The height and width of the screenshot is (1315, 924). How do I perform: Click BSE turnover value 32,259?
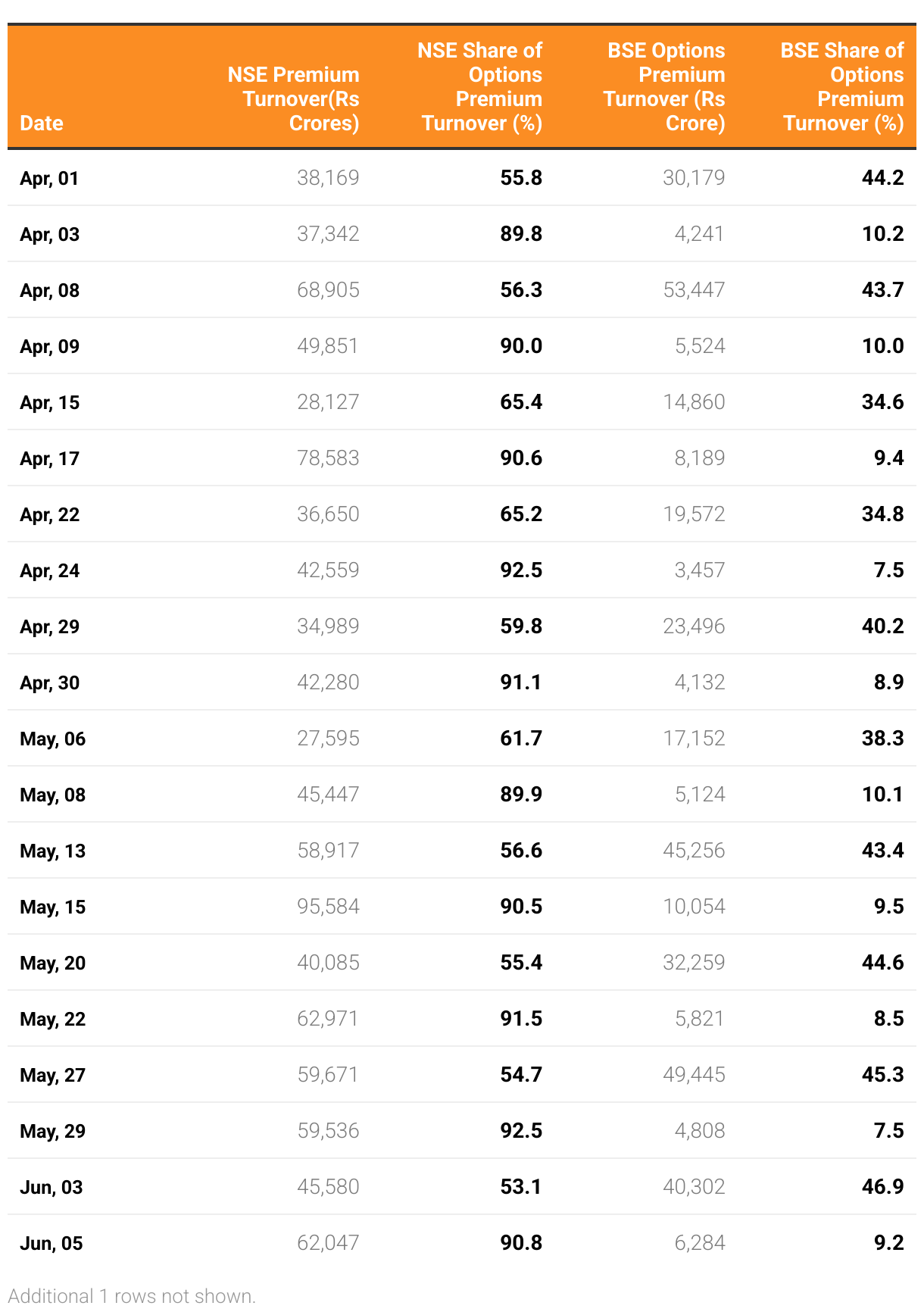click(694, 963)
